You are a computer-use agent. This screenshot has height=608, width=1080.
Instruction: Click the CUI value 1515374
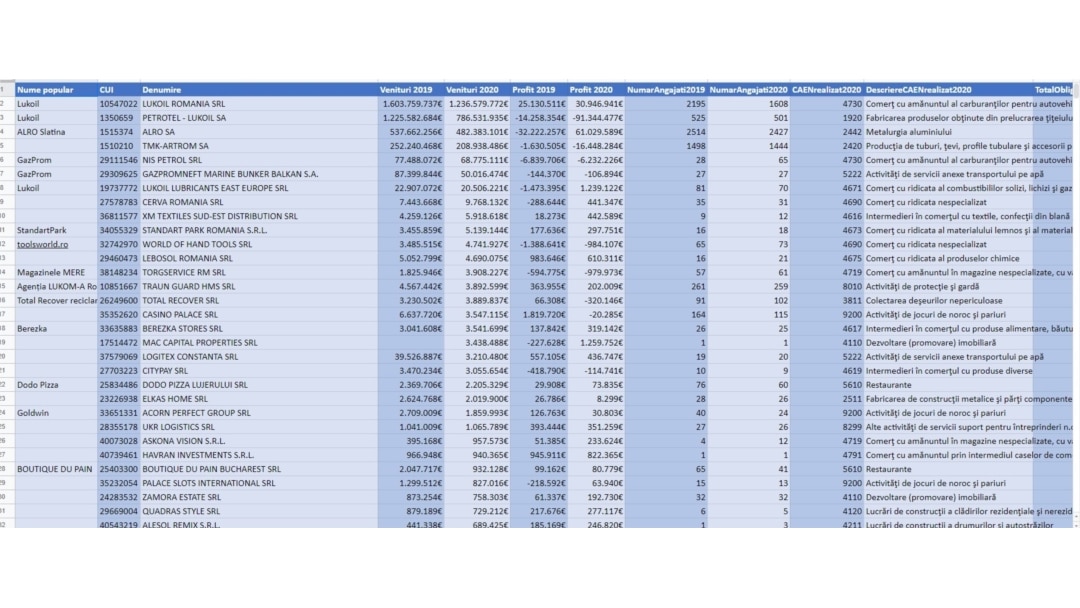(x=118, y=132)
